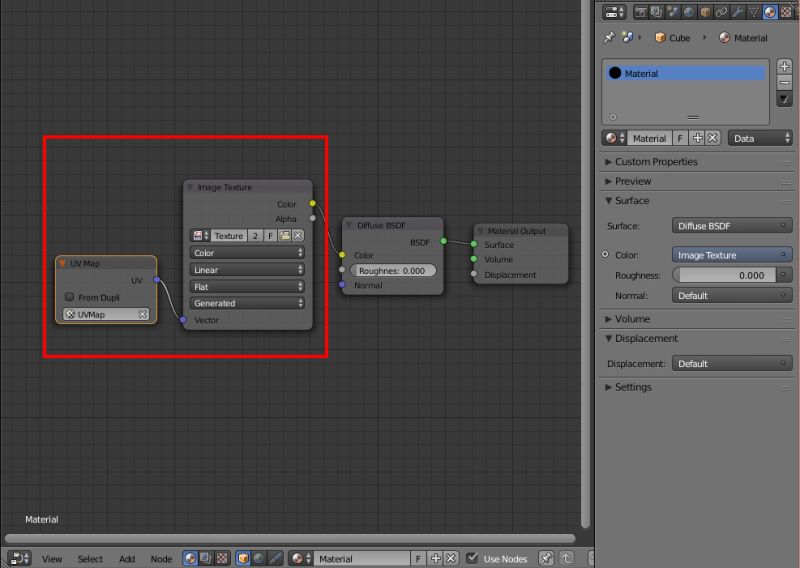Open the Render properties tab

tap(640, 12)
